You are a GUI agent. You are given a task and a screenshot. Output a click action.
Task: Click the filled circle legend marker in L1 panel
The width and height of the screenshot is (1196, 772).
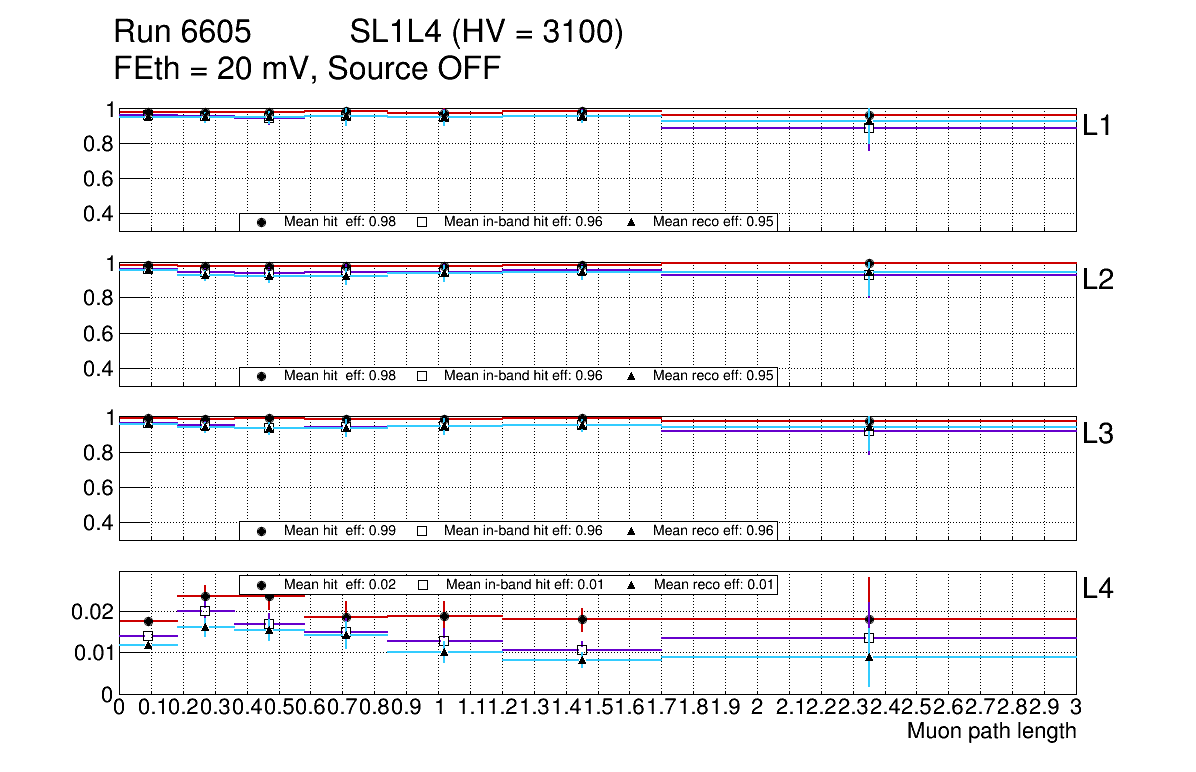262,222
